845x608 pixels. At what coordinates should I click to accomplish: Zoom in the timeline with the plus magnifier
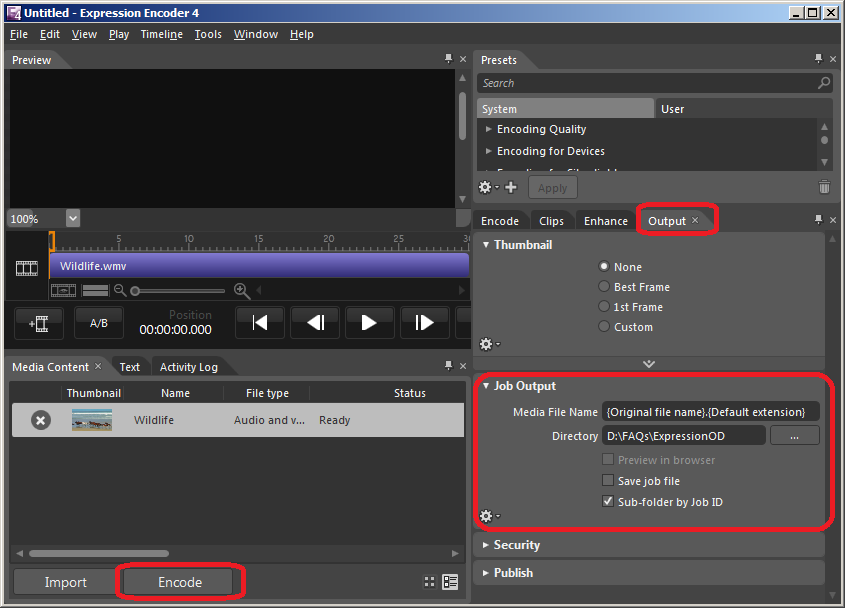pos(242,291)
